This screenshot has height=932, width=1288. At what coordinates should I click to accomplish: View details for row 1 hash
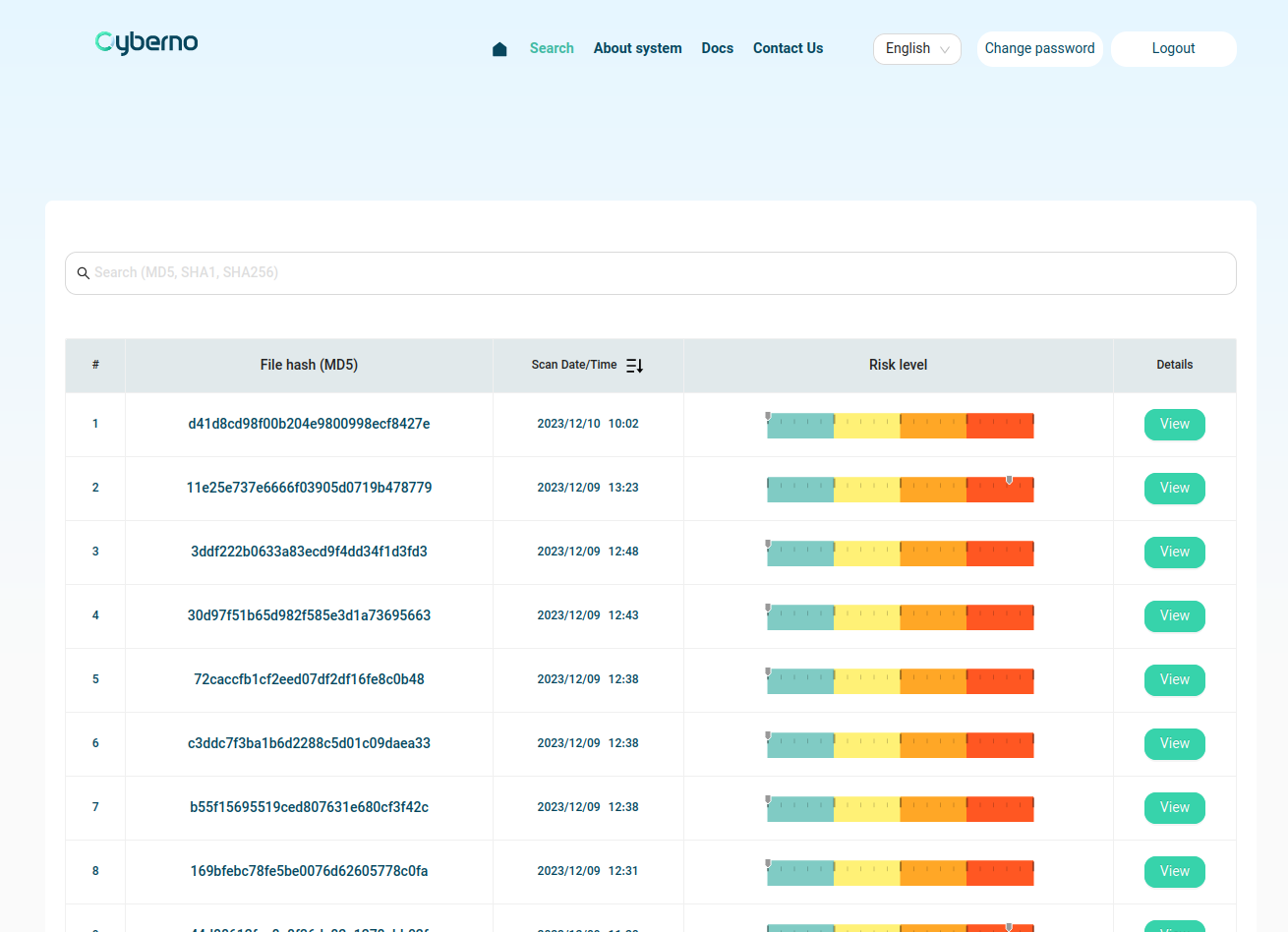click(1174, 425)
